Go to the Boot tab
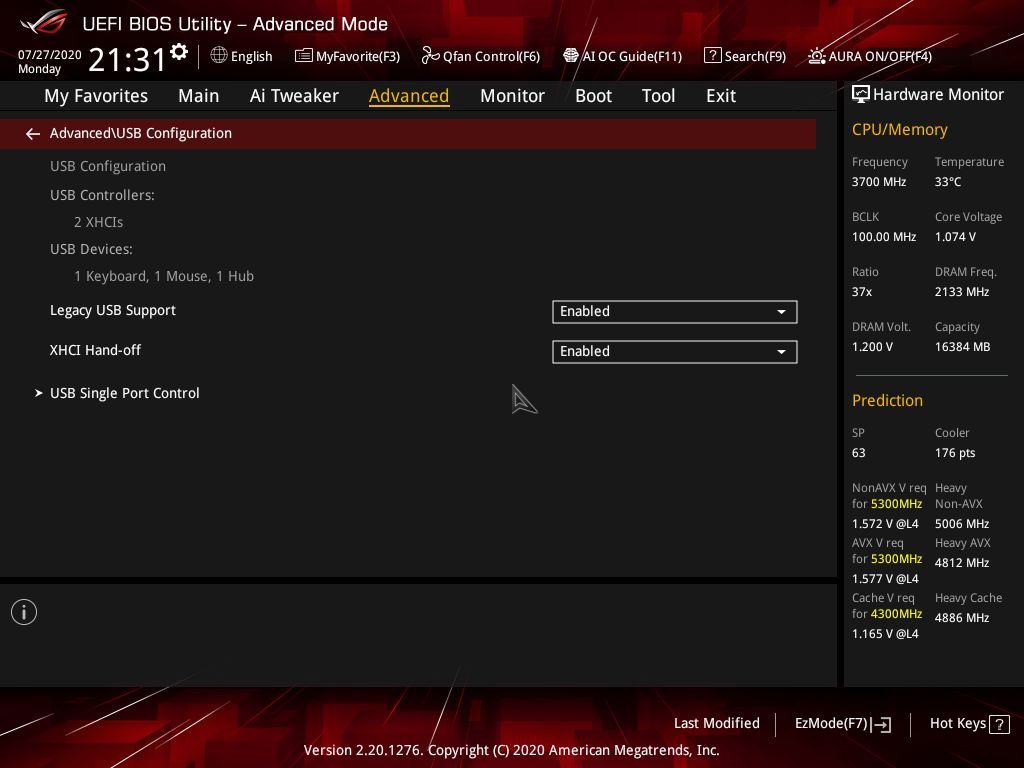 (x=593, y=96)
